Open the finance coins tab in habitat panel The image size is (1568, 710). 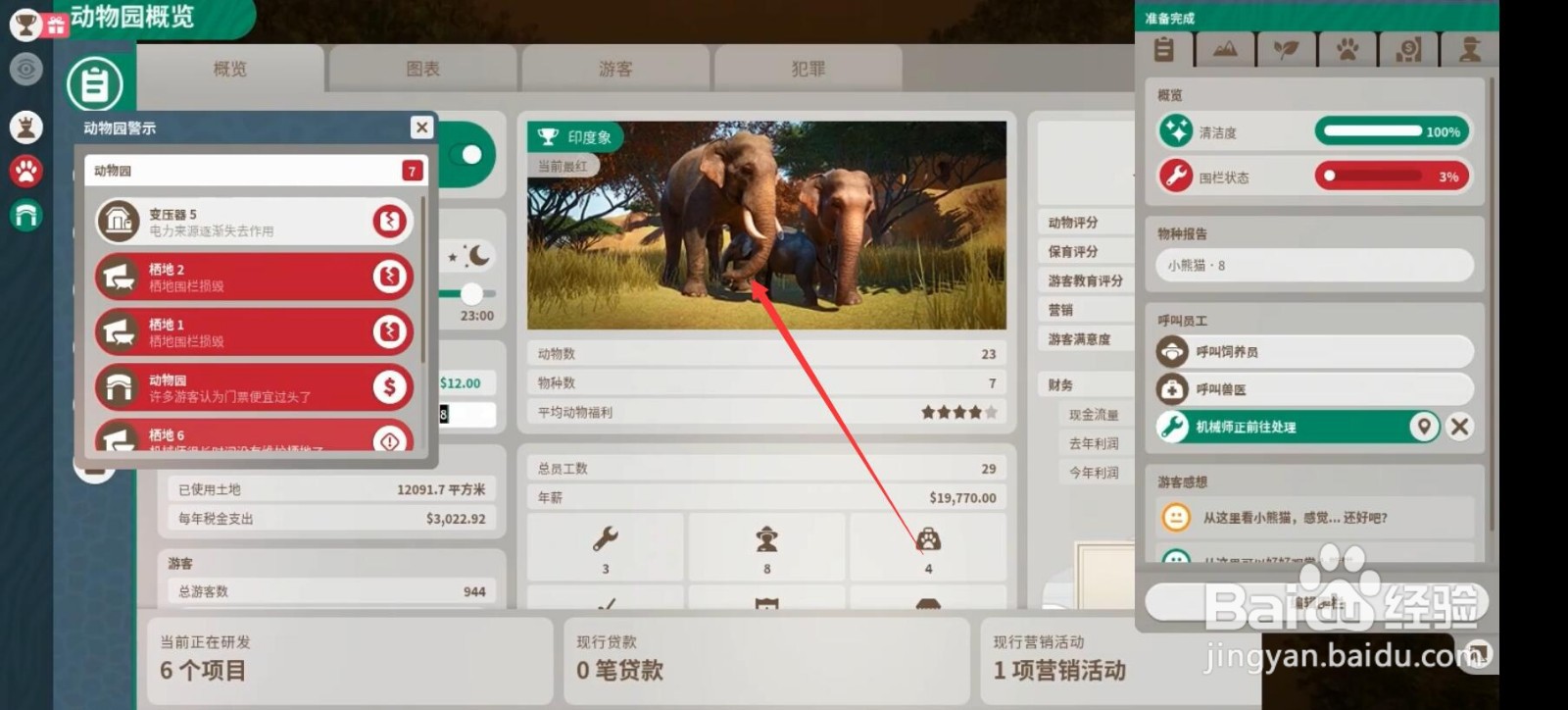coord(1408,48)
